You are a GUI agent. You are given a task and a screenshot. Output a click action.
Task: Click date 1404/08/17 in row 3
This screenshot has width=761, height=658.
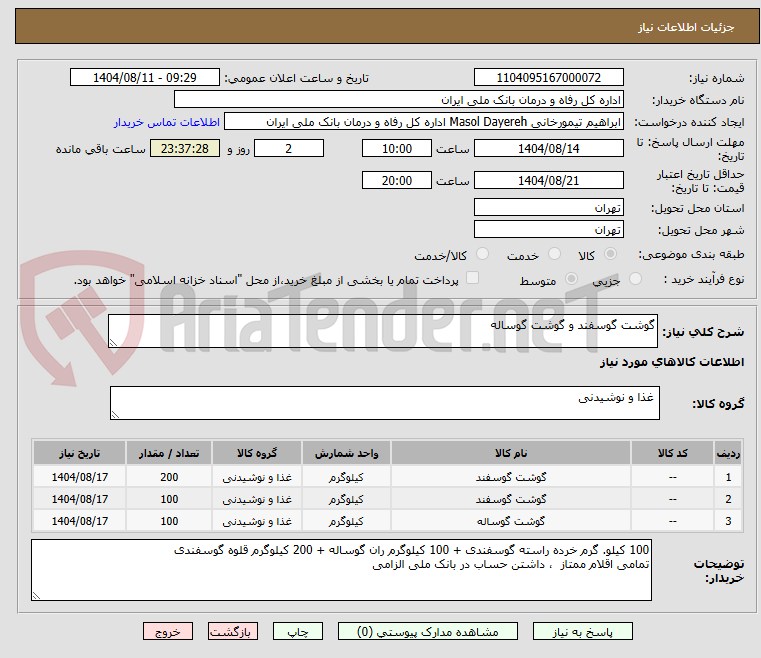tap(80, 521)
